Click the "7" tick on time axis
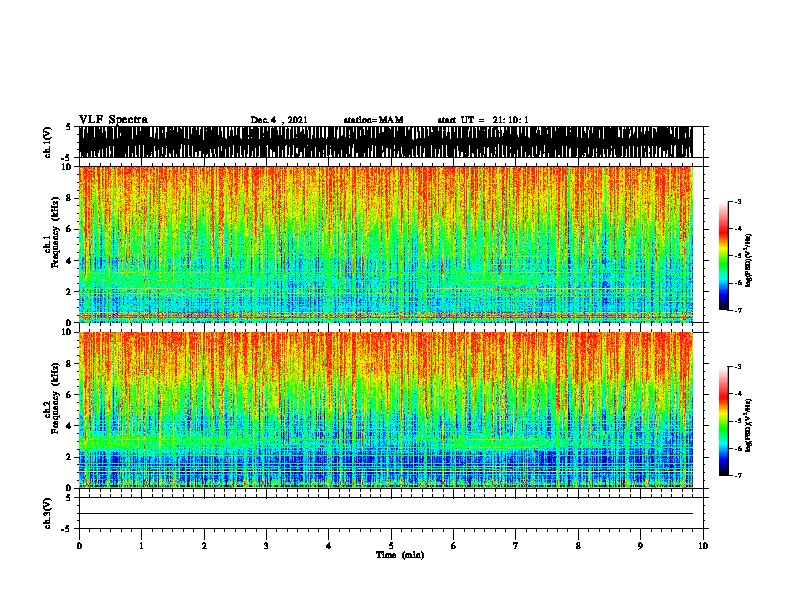792x612 pixels. (516, 545)
